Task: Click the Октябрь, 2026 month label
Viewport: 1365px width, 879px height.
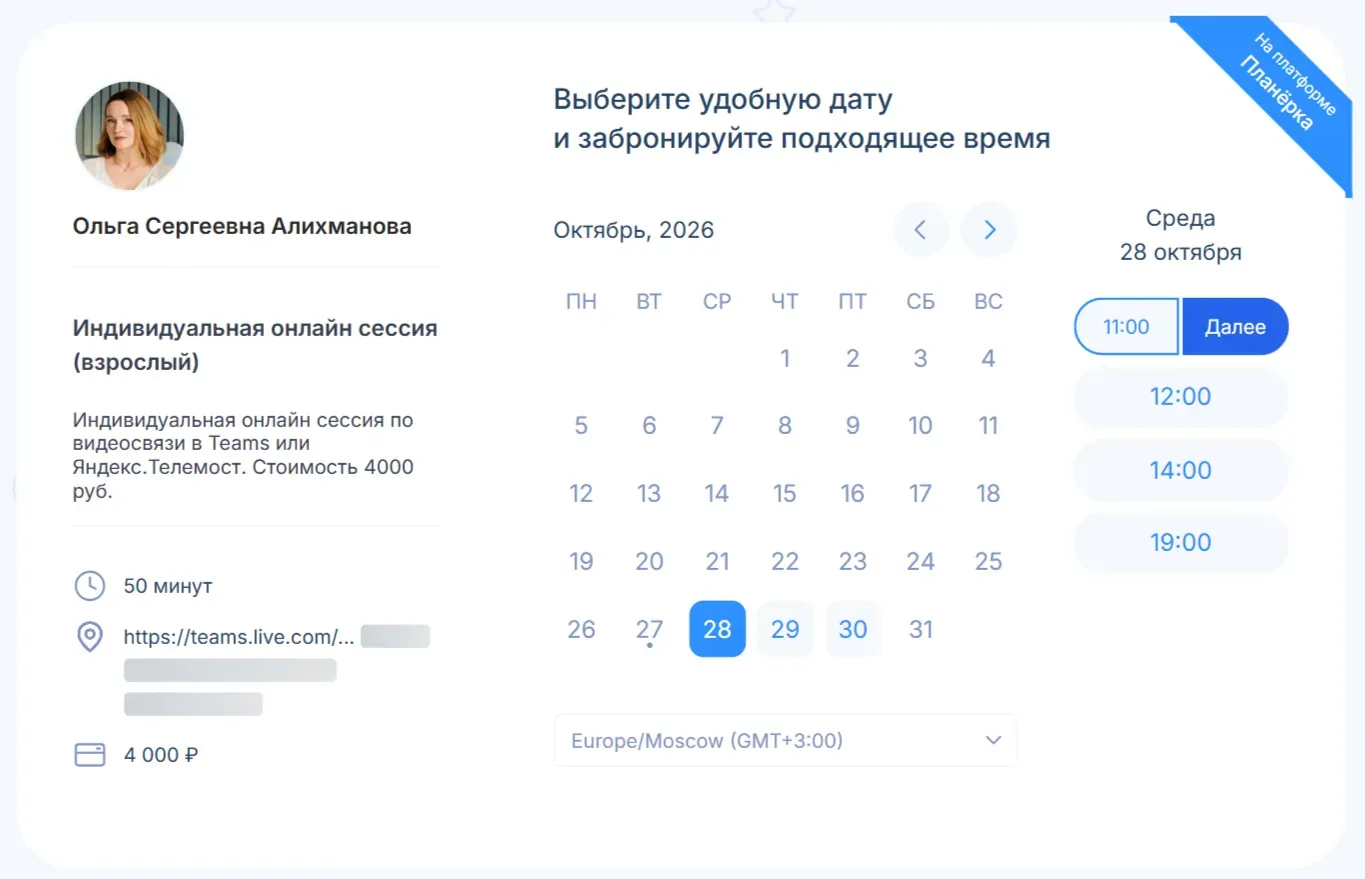Action: (x=634, y=230)
